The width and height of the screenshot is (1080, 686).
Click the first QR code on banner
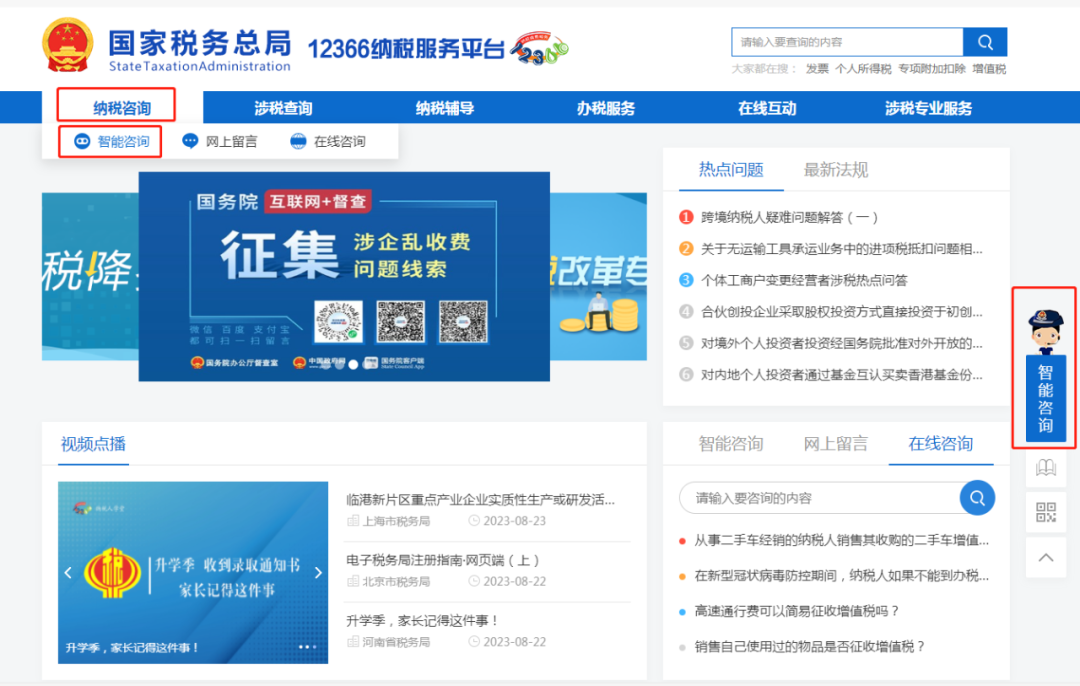click(338, 321)
